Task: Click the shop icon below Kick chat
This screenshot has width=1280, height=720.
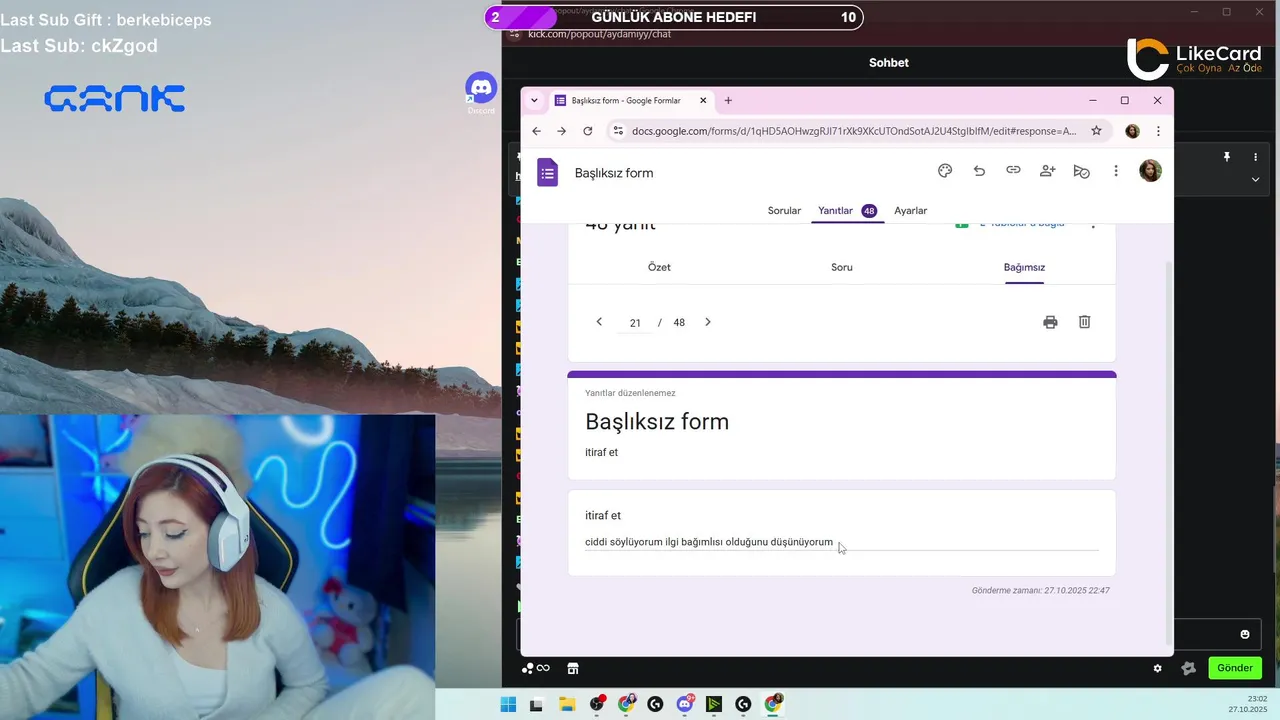Action: (x=573, y=668)
